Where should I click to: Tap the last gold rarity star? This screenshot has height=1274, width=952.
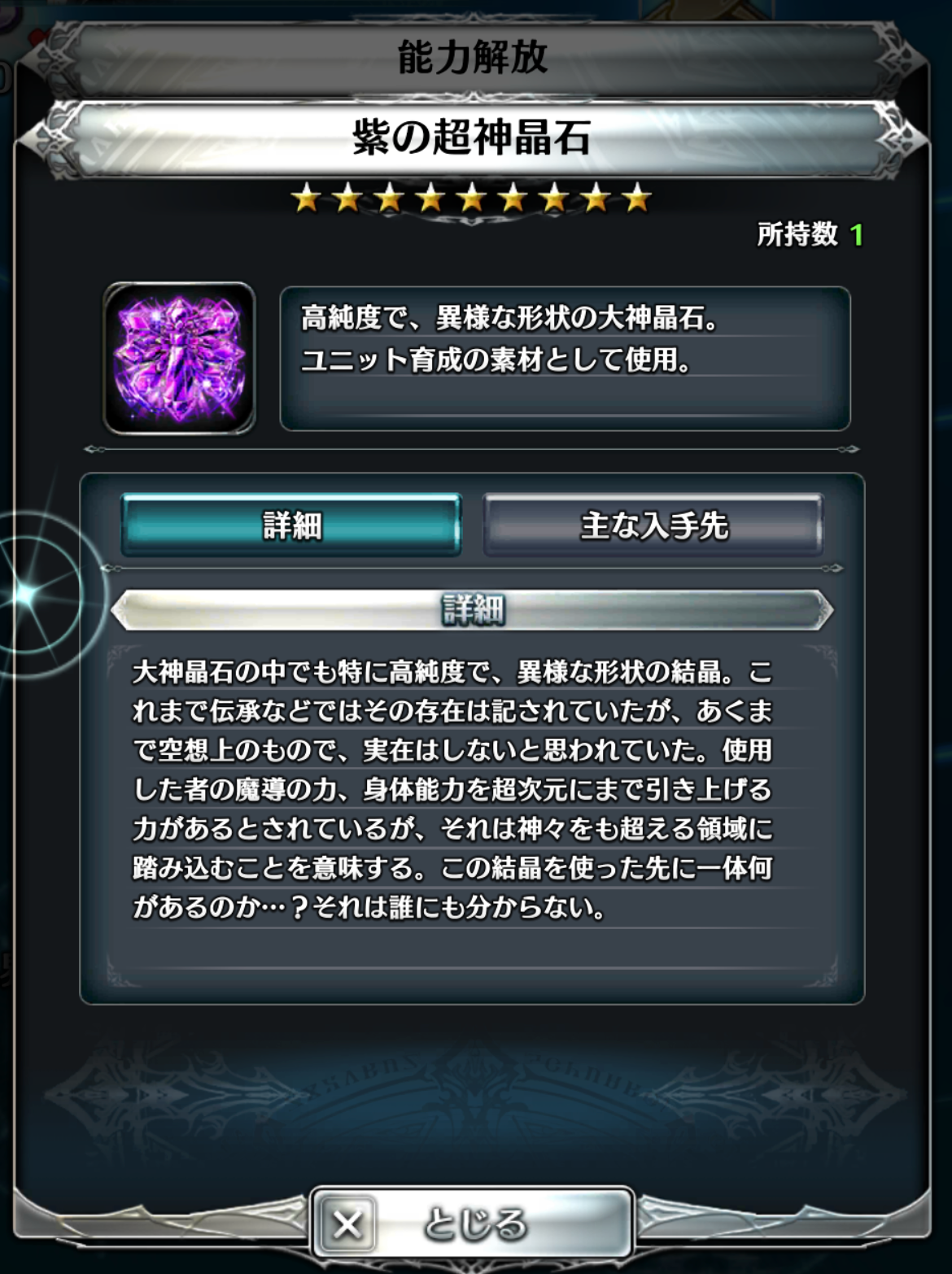coord(637,197)
